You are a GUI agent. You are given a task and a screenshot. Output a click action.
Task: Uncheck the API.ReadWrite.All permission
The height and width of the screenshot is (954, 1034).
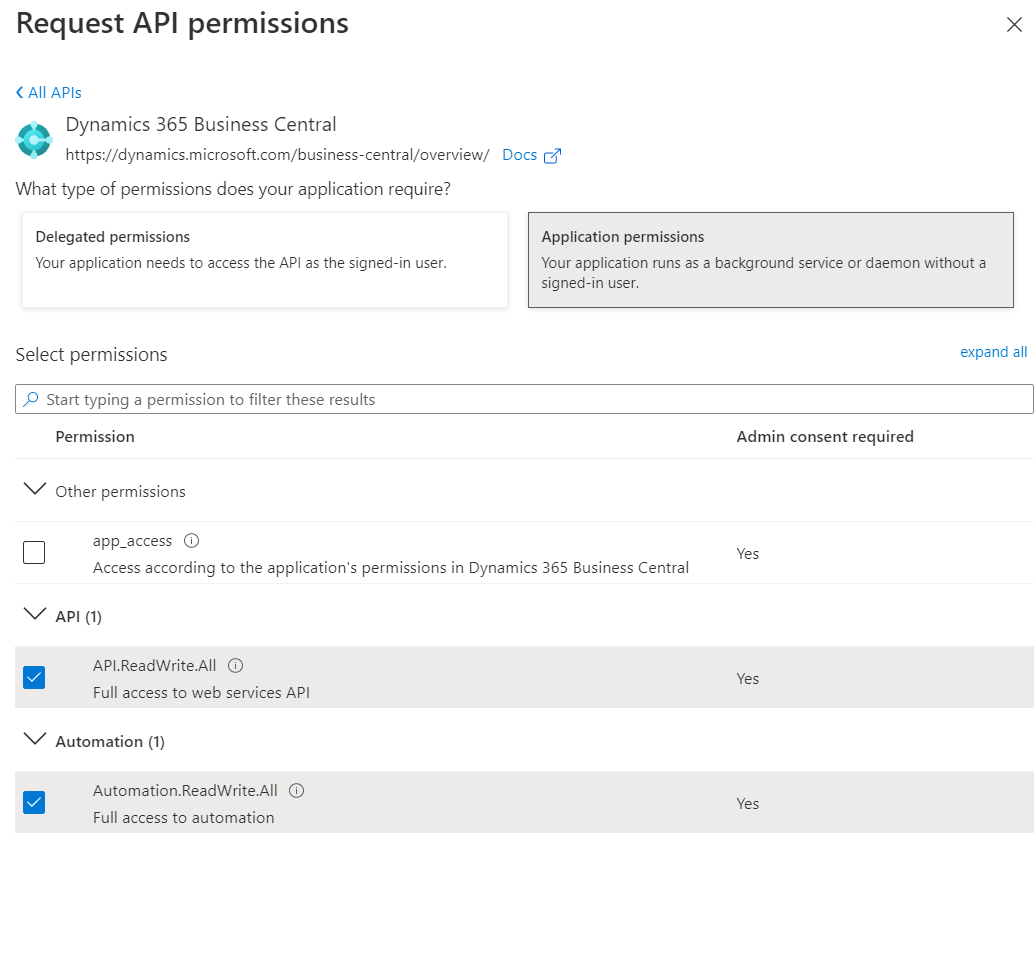click(34, 678)
